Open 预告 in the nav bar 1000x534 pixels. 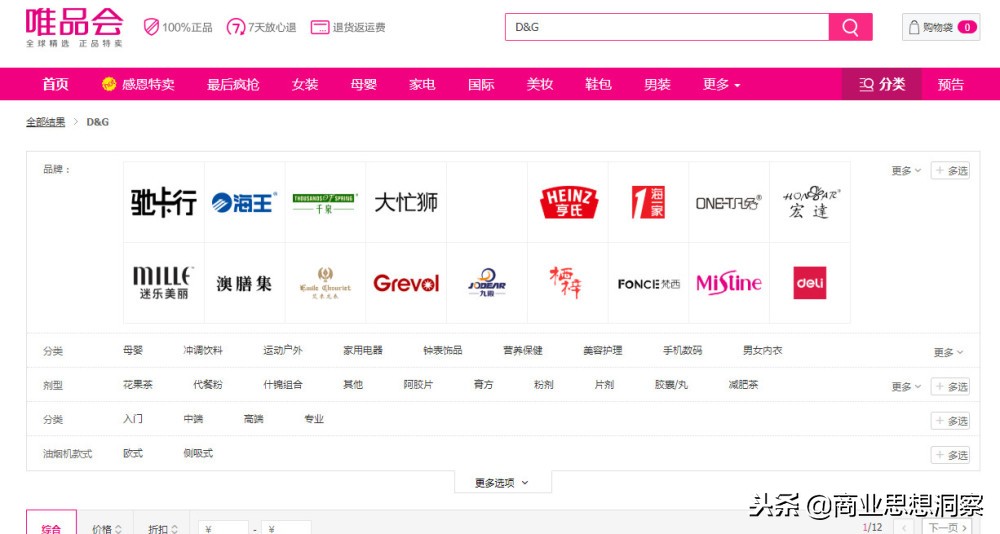click(x=950, y=84)
